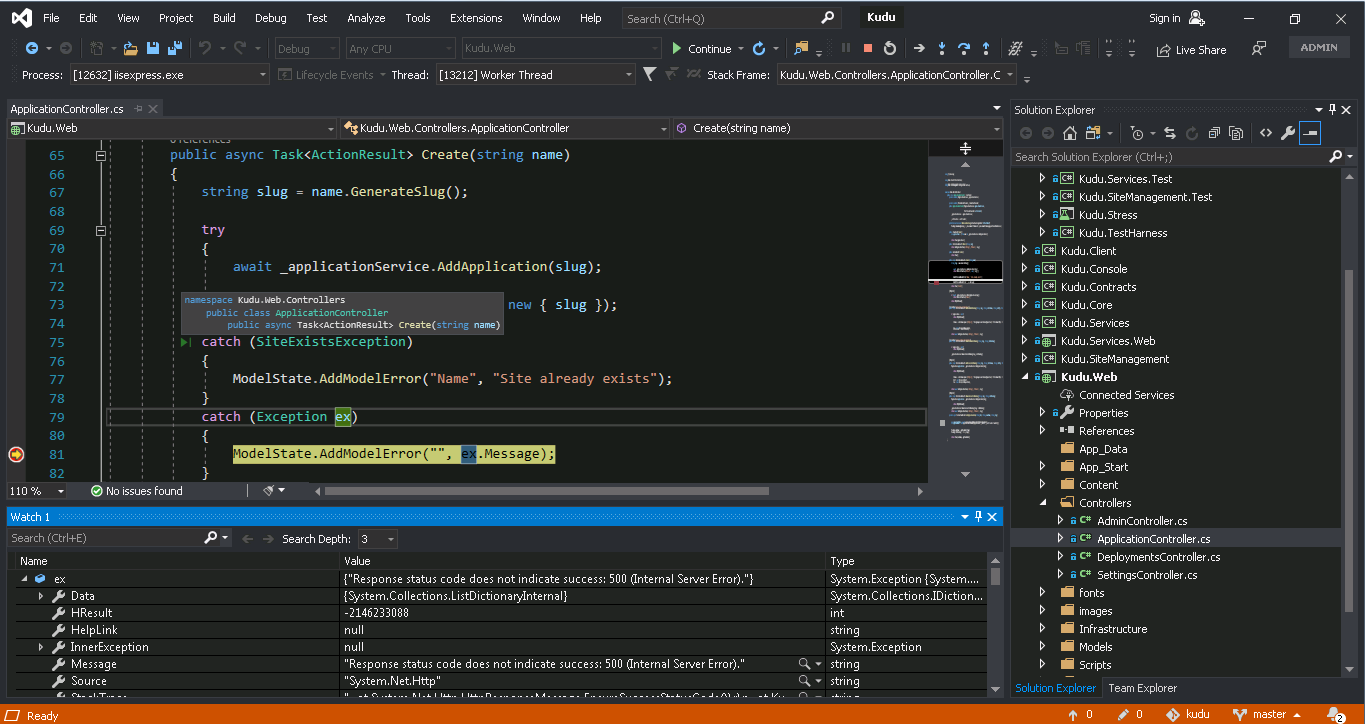Click View Code icon in Solution Explorer
Screen dimensions: 1365x724
(x=1265, y=133)
